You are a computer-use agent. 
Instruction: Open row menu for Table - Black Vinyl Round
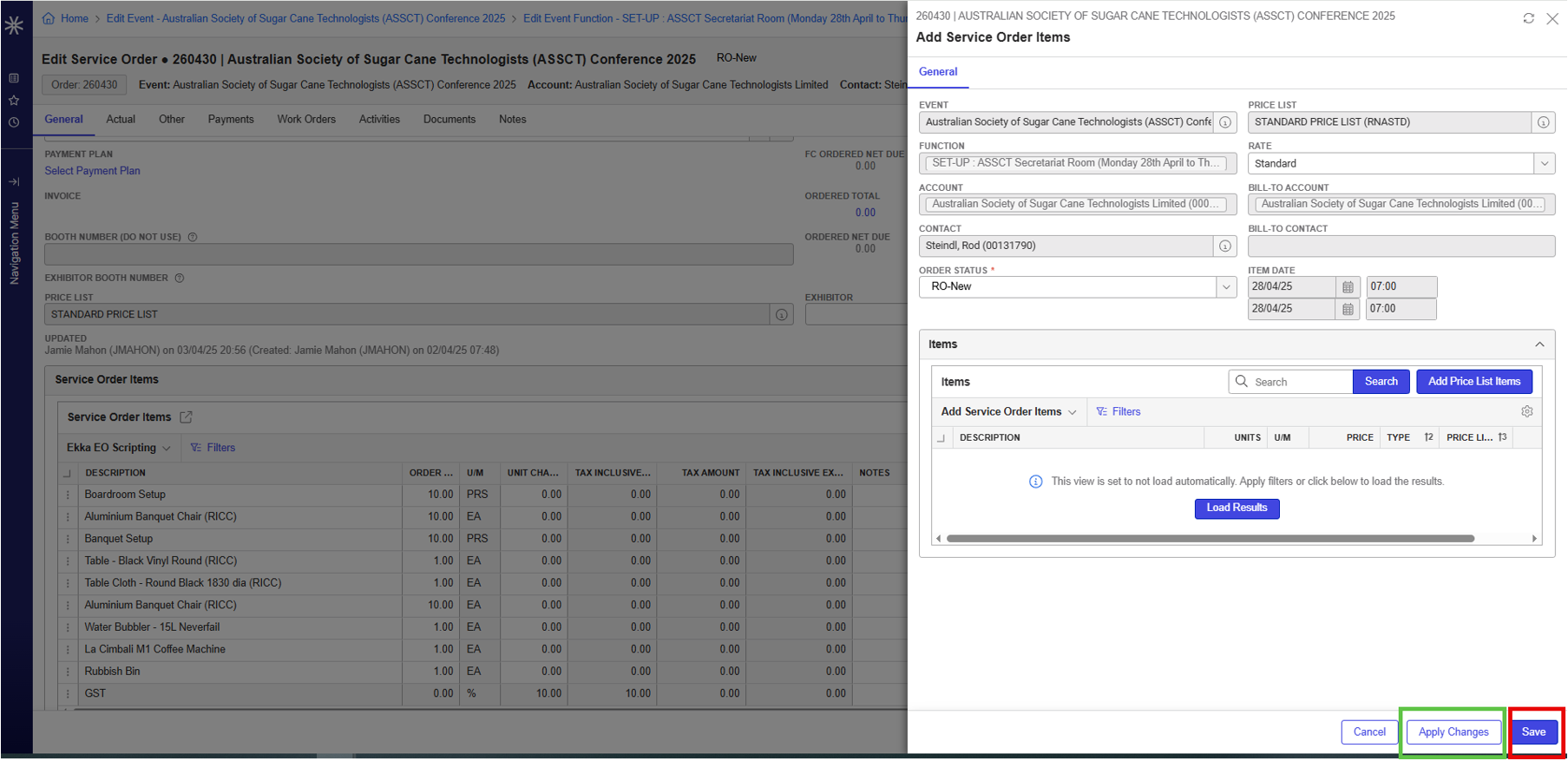pos(68,561)
